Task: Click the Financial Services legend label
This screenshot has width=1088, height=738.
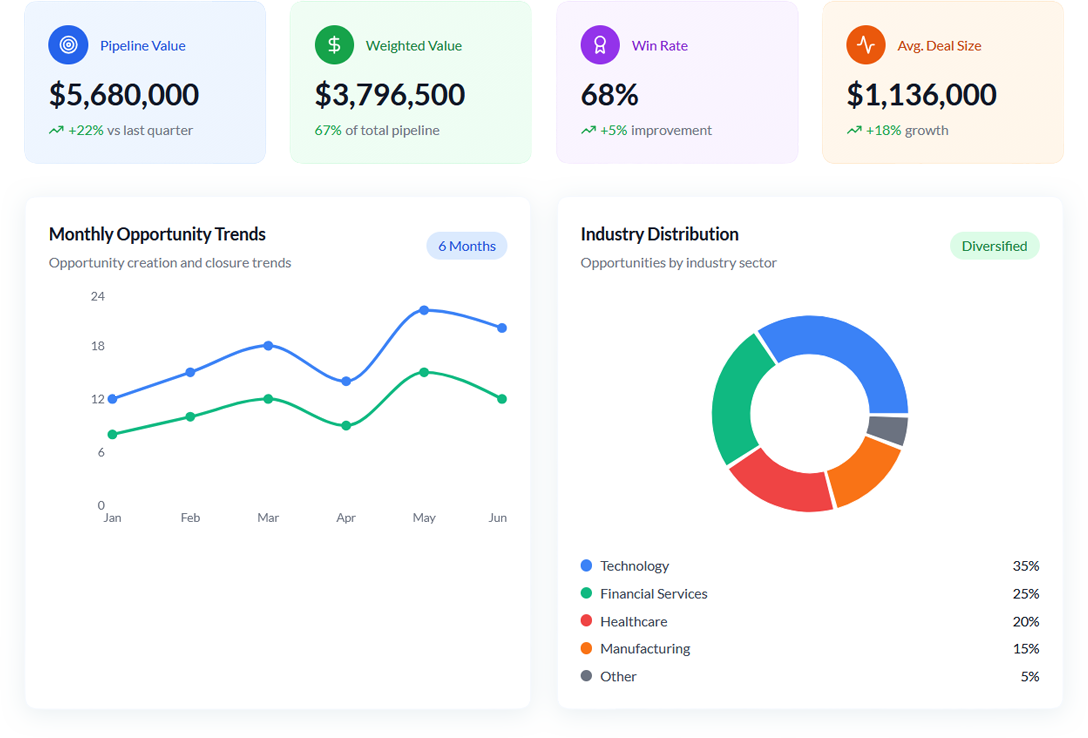Action: point(654,594)
